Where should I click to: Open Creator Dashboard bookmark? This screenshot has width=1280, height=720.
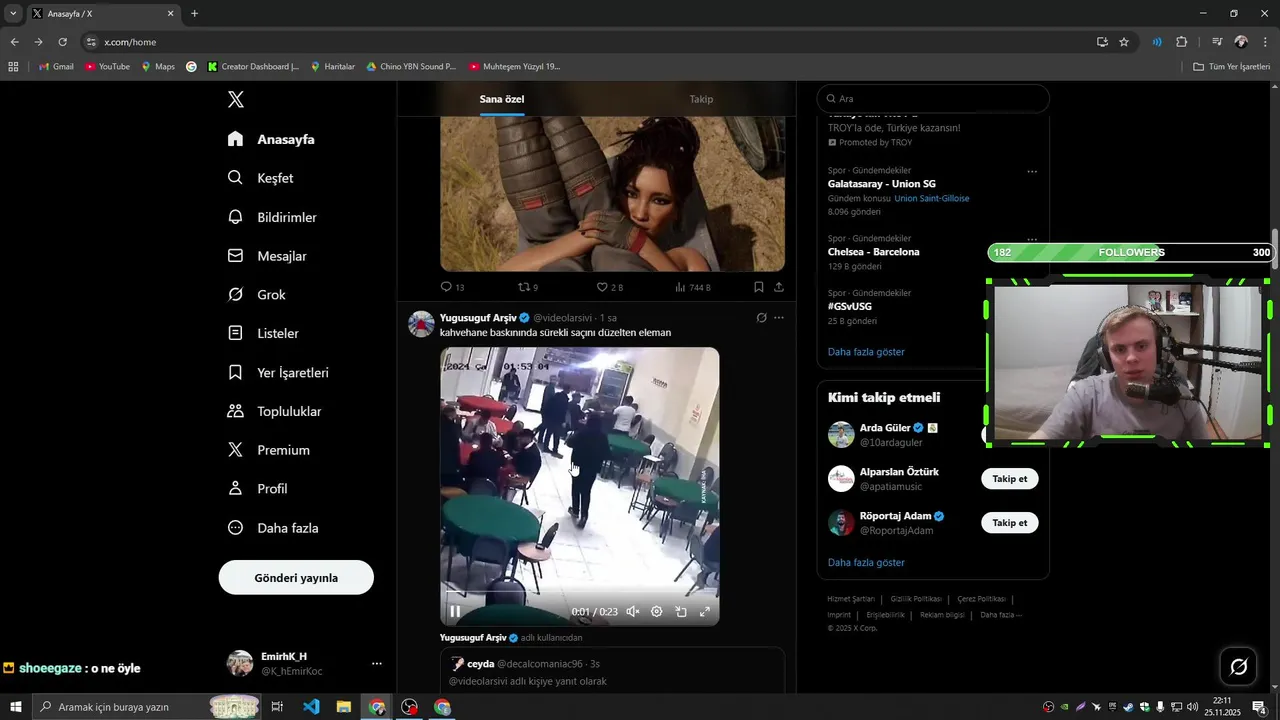(x=253, y=67)
